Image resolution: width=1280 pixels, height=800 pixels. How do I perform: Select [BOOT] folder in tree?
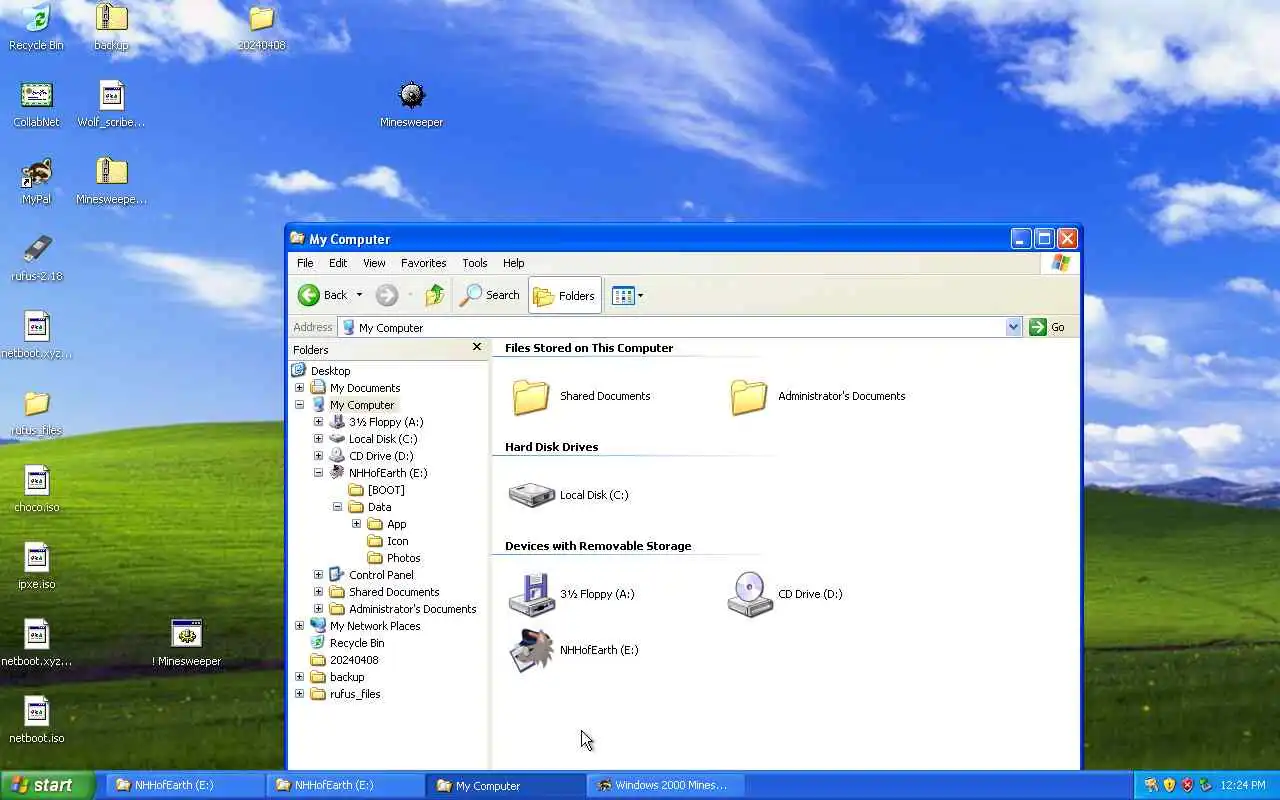click(x=385, y=490)
